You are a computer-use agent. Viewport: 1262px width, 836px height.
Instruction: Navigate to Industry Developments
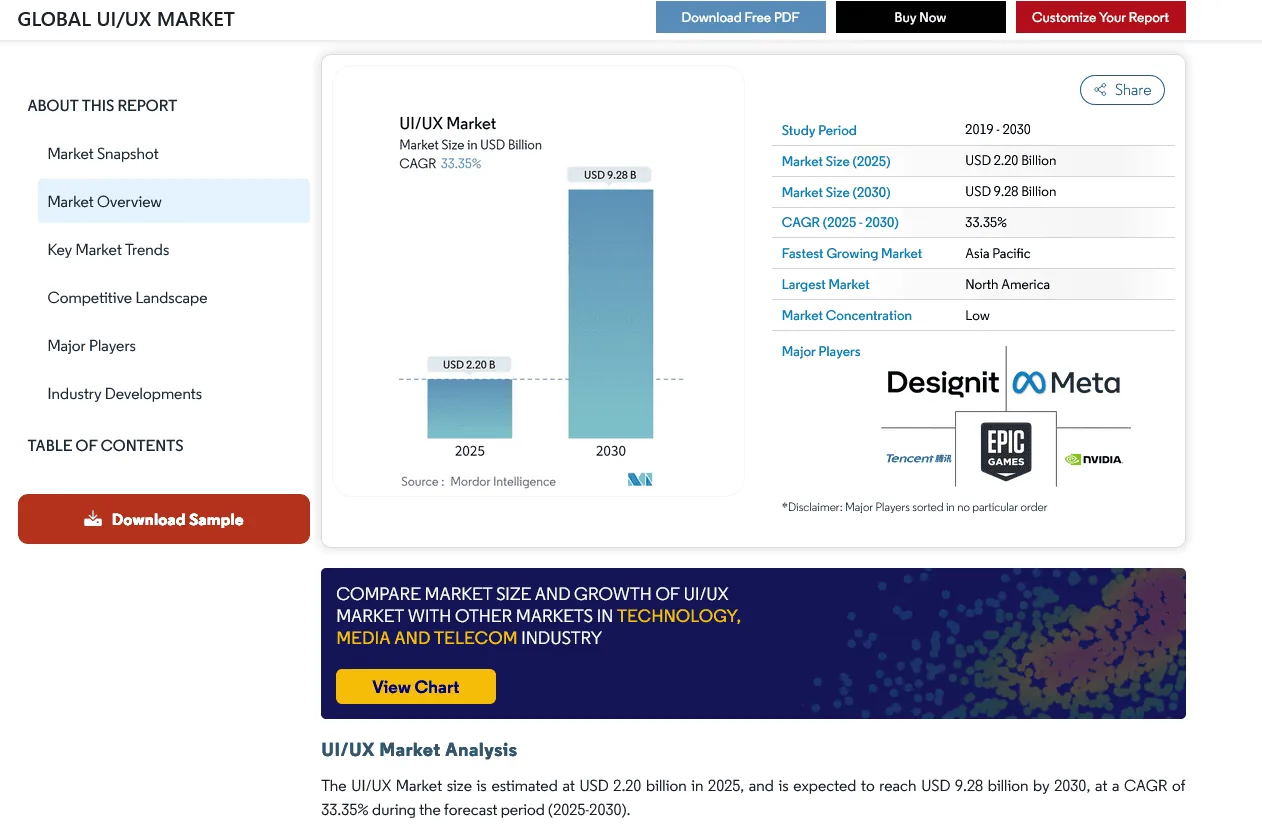coord(124,394)
